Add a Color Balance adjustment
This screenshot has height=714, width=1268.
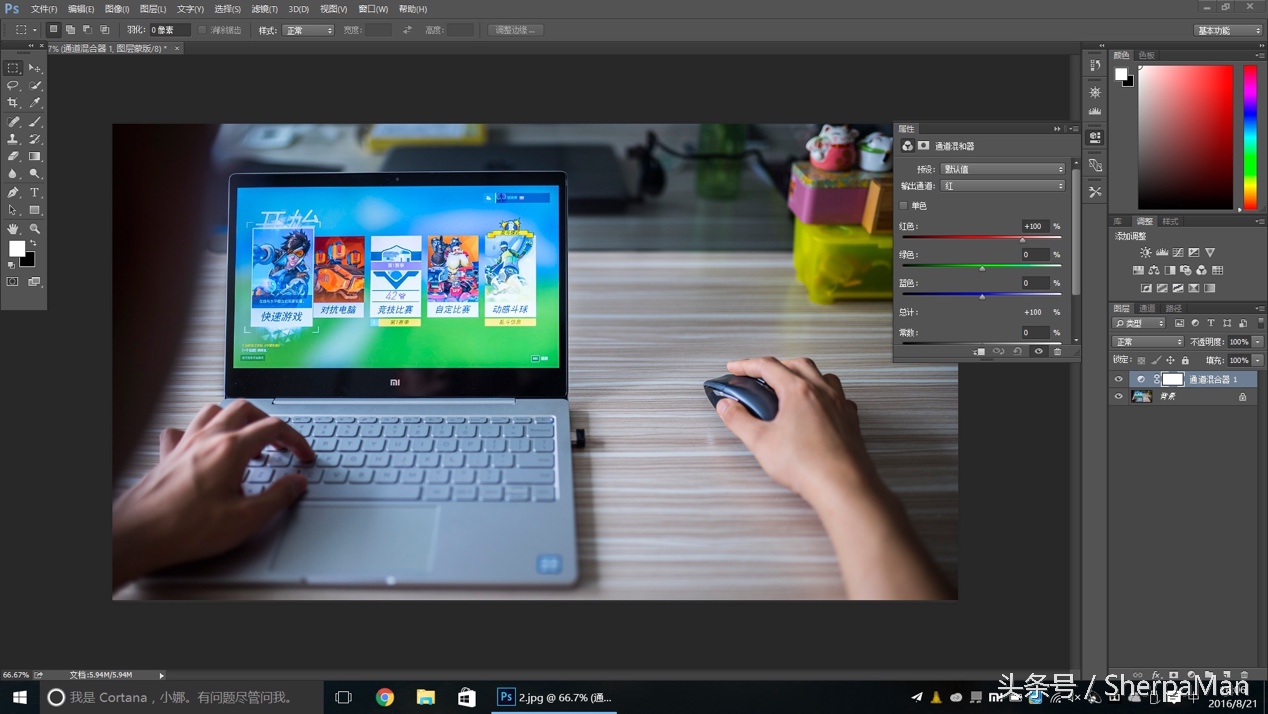click(1154, 270)
